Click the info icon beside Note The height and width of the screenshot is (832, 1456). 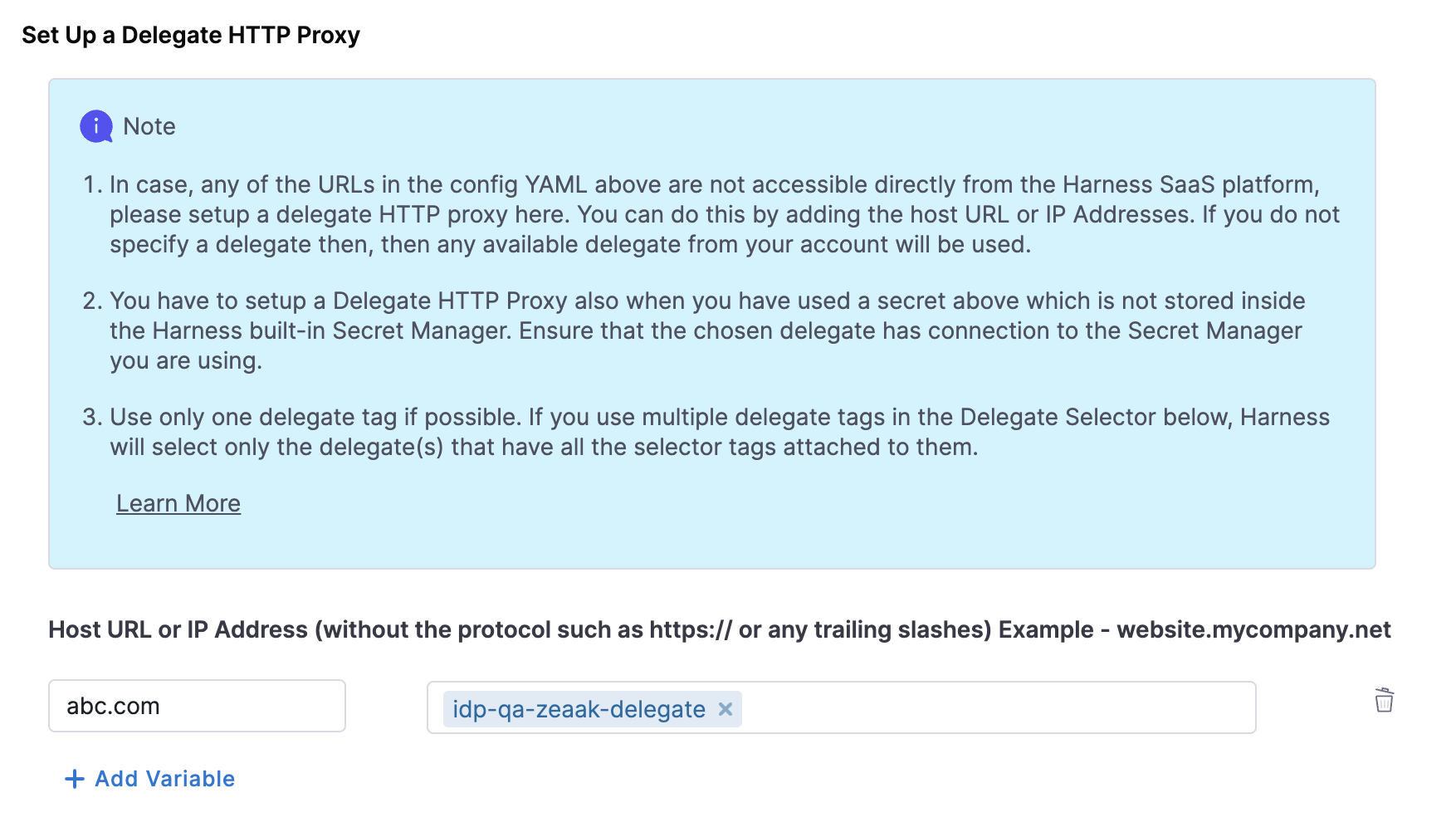(x=96, y=126)
